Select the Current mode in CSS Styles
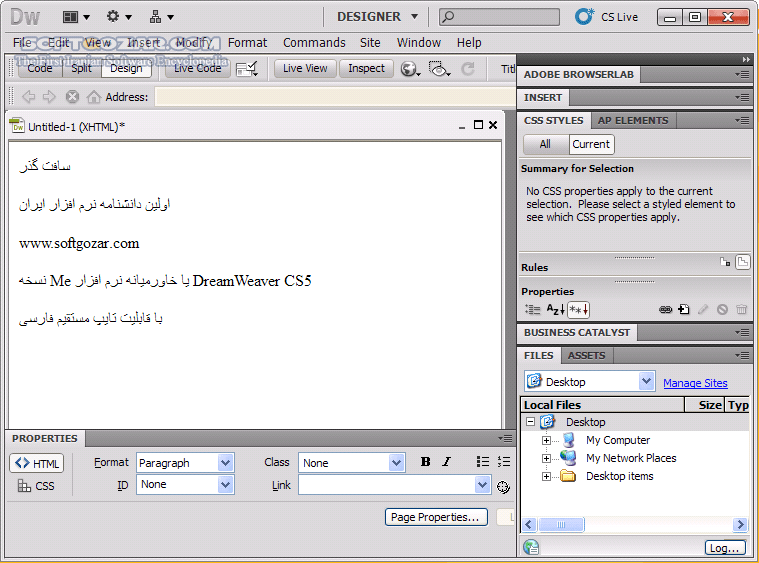The width and height of the screenshot is (759, 563). [x=591, y=144]
